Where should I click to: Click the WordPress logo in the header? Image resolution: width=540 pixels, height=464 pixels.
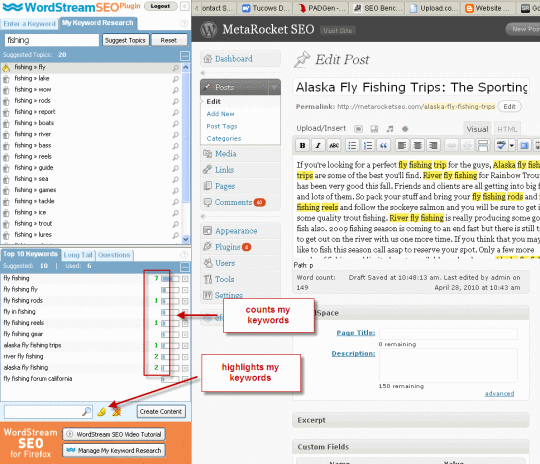pos(209,30)
